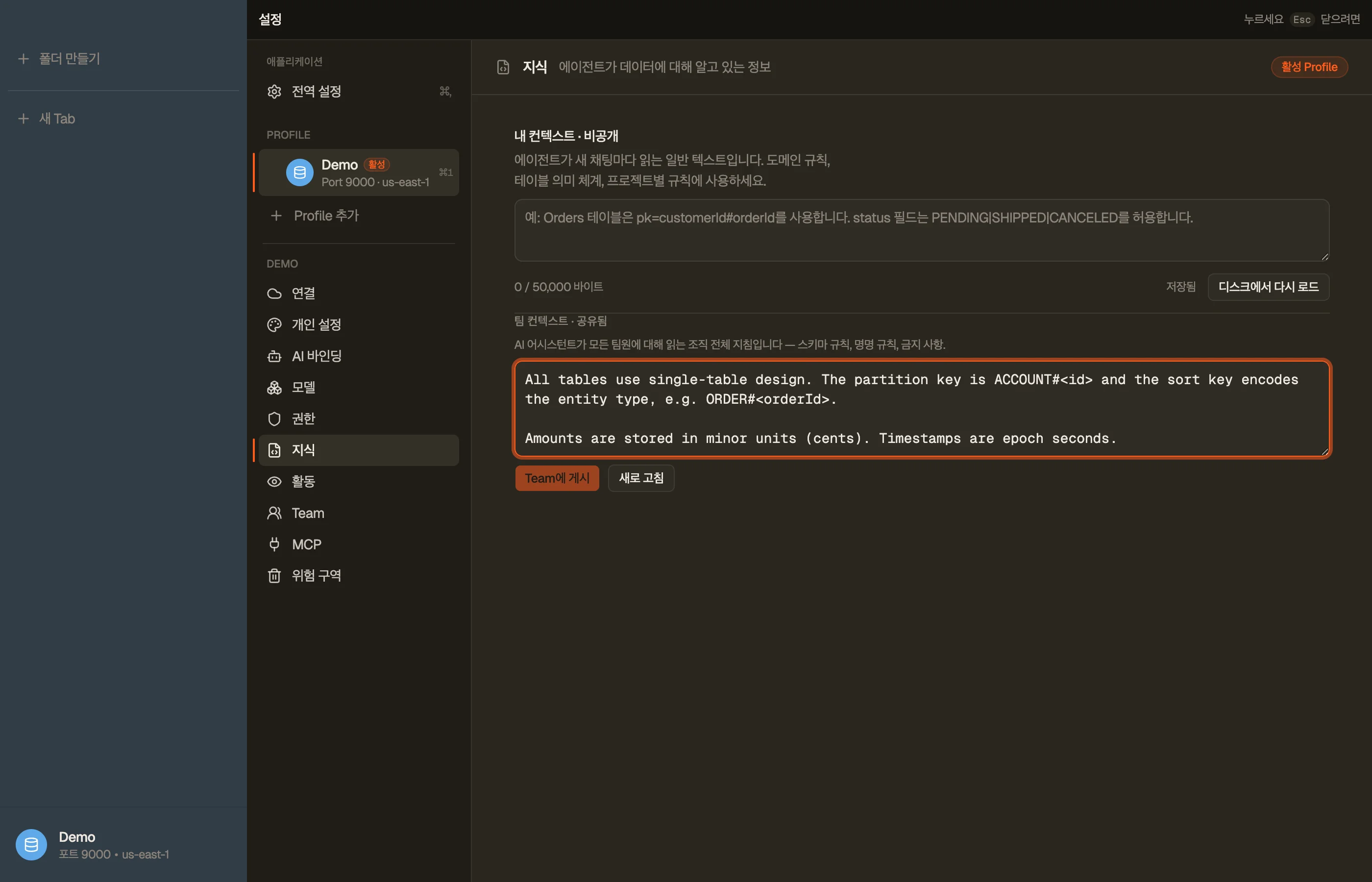Click the trash icon next to 위험 구역

[274, 576]
